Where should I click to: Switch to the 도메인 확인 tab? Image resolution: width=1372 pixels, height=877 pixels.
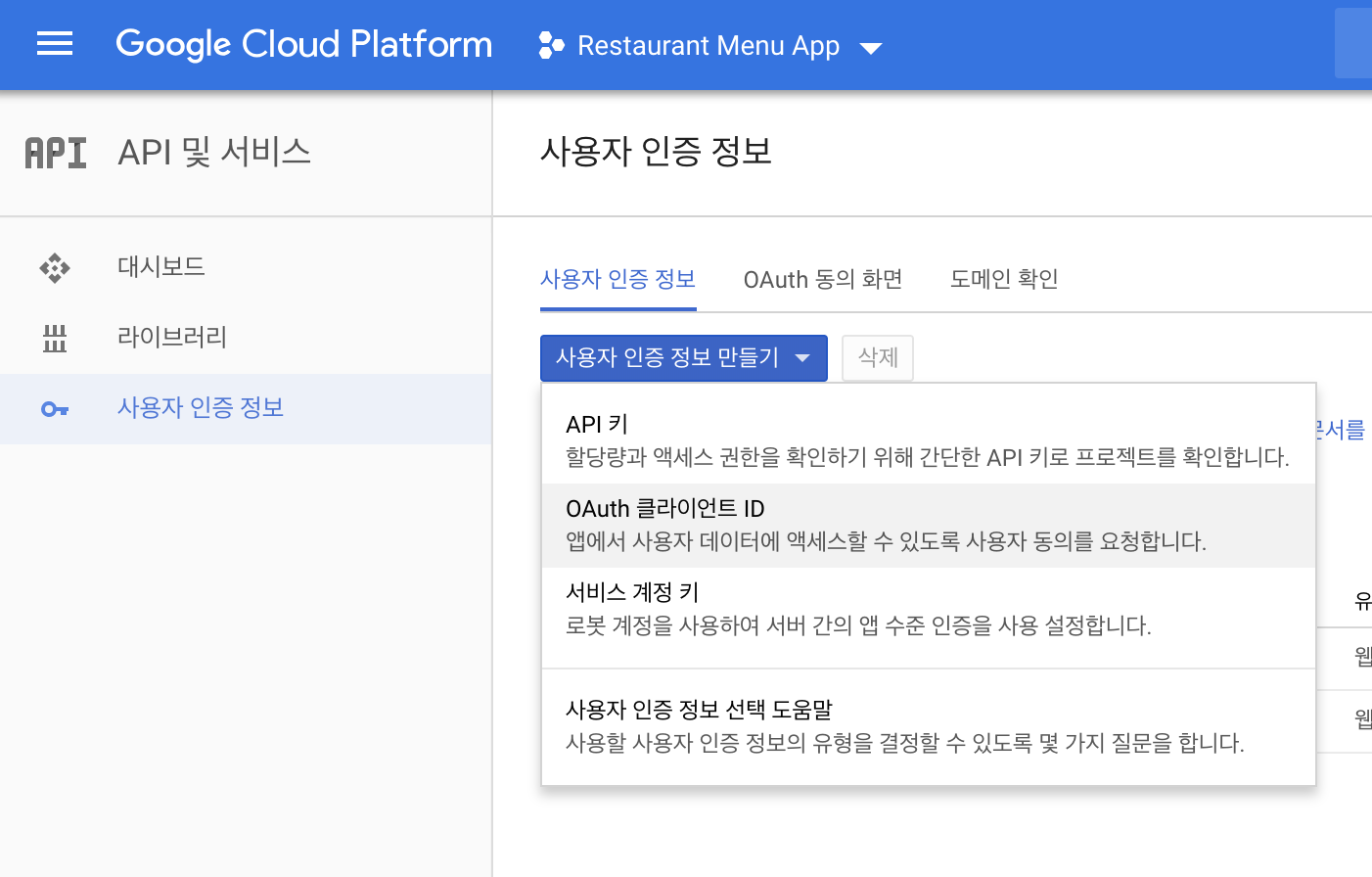[x=1004, y=280]
